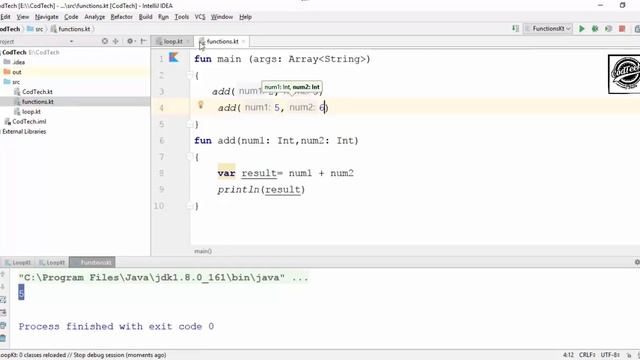Click the Make Project build icon

[516, 29]
